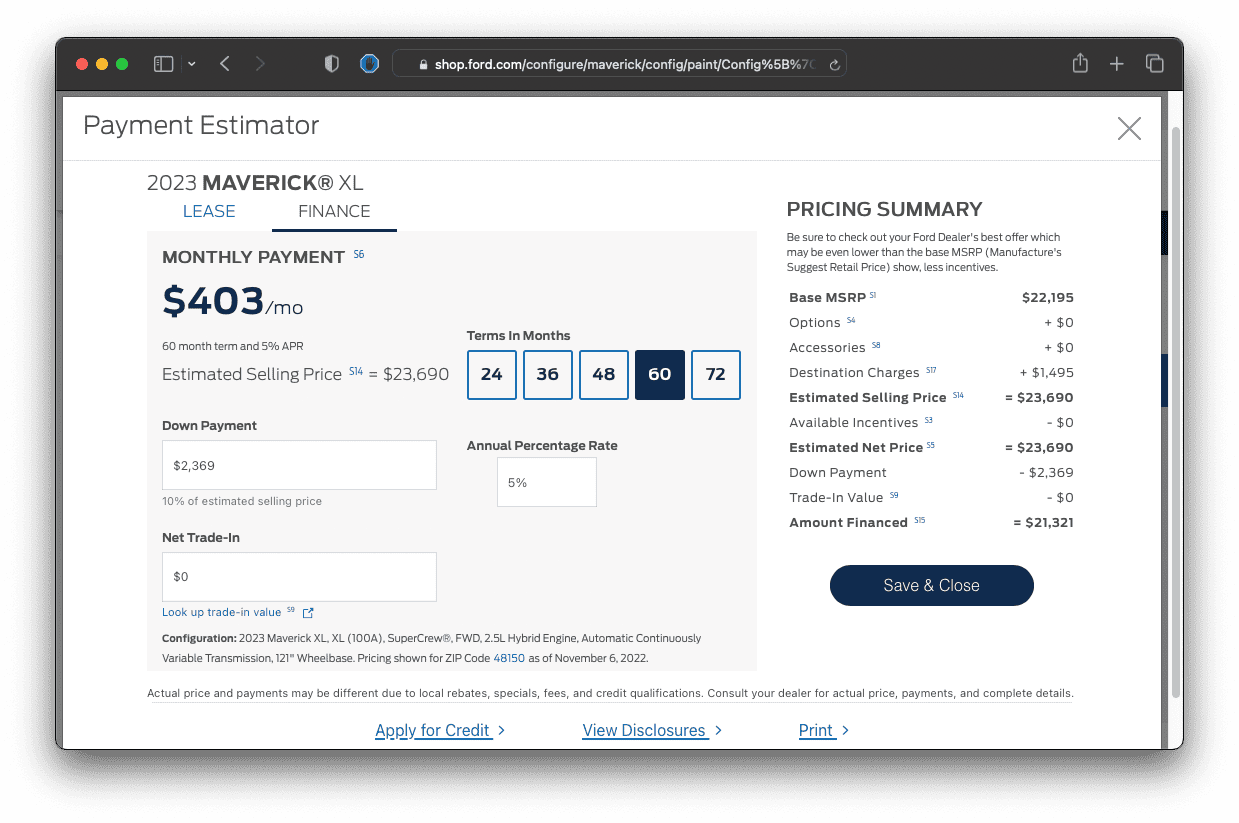Choose the 36 month term
The image size is (1239, 823).
click(548, 375)
